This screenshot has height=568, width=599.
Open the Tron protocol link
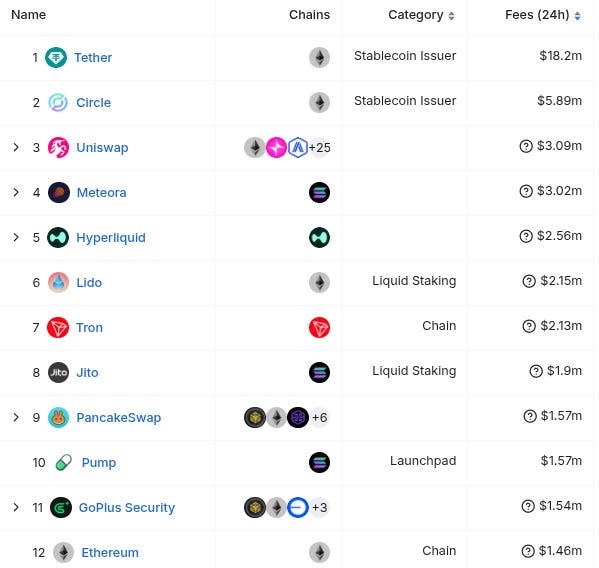point(89,328)
